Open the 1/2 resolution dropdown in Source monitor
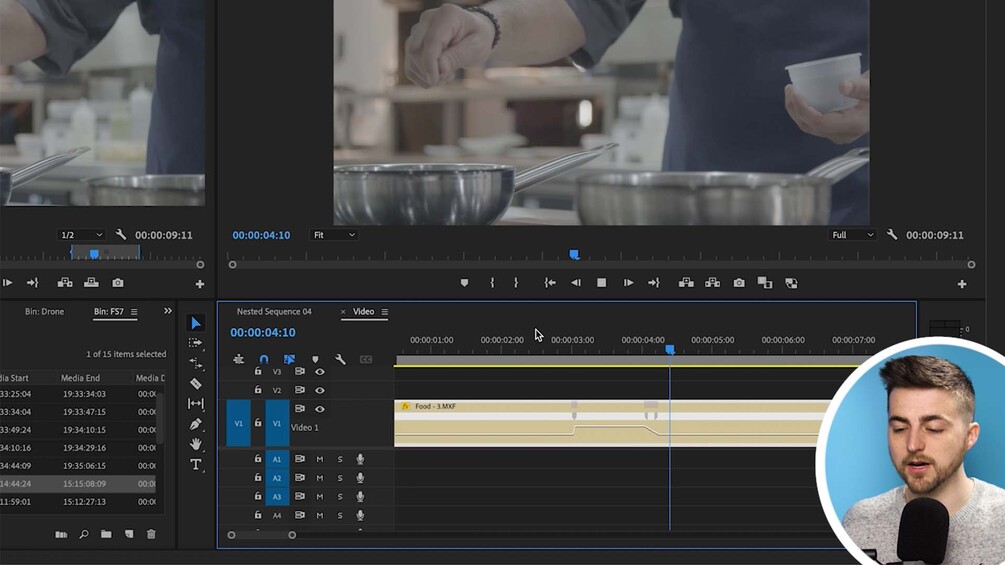 coord(81,235)
